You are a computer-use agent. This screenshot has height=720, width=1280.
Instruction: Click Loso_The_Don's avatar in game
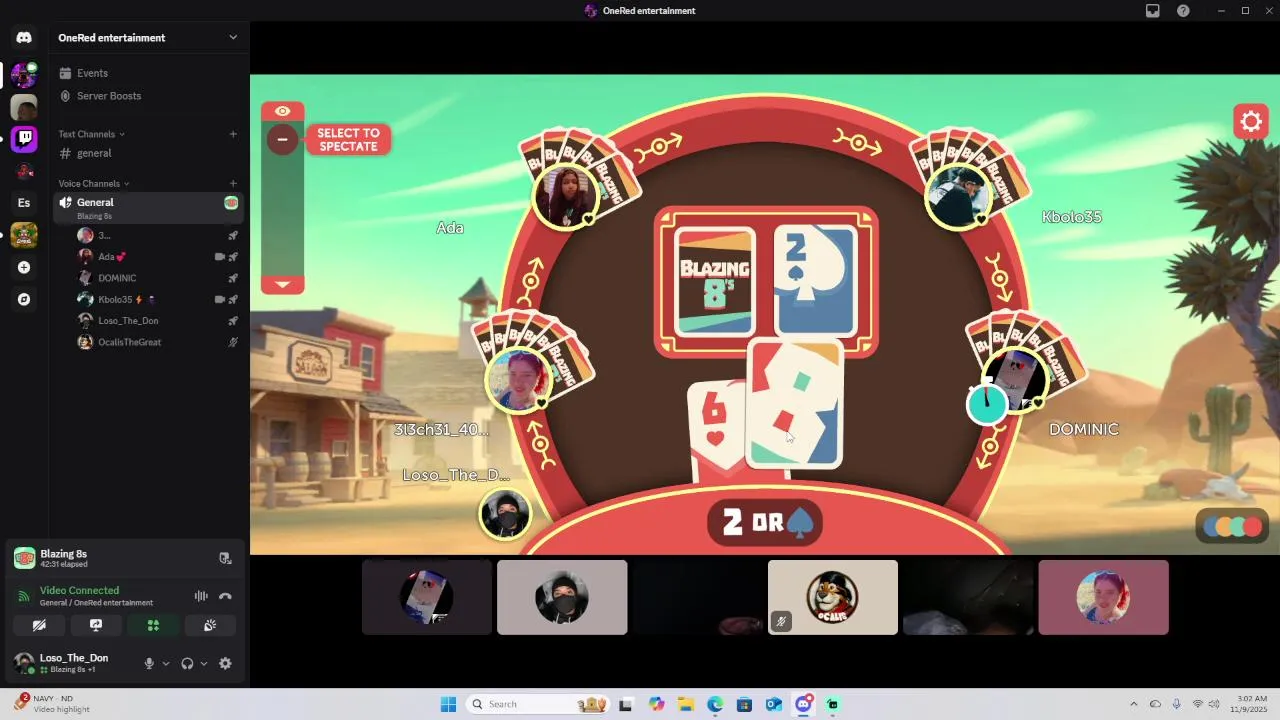505,515
